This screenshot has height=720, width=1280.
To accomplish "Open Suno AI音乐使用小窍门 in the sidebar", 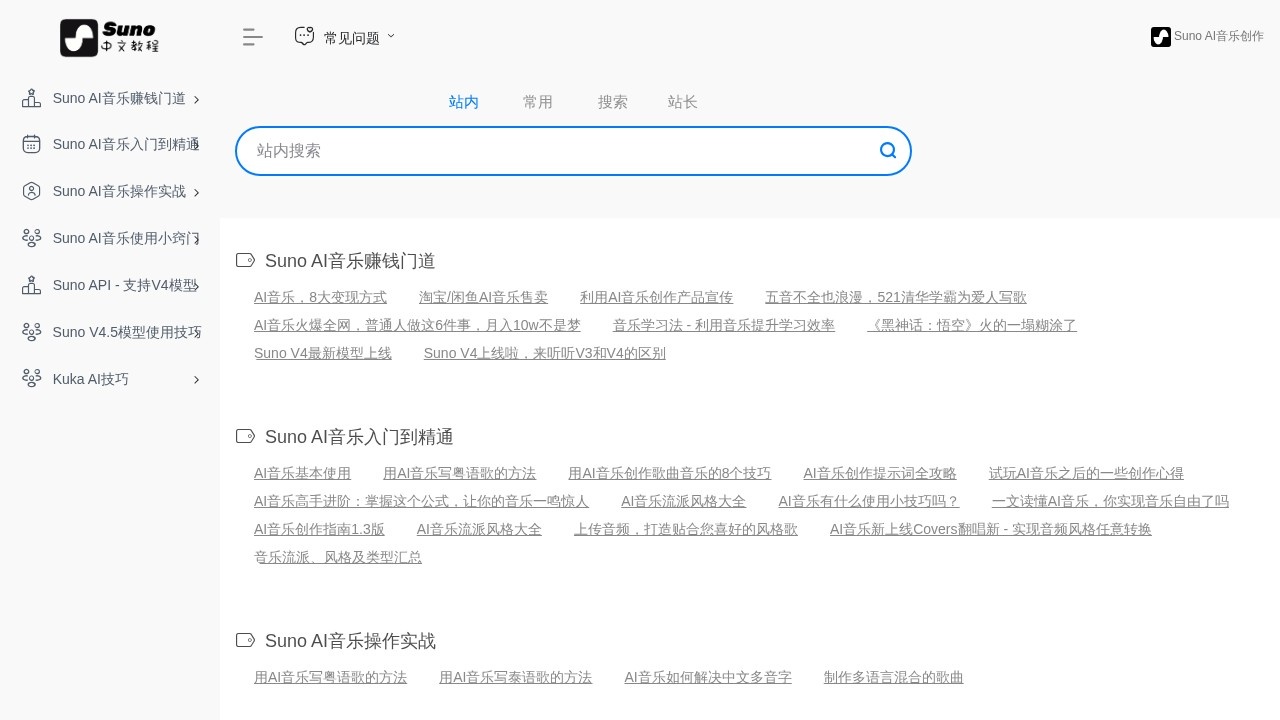I will coord(126,238).
